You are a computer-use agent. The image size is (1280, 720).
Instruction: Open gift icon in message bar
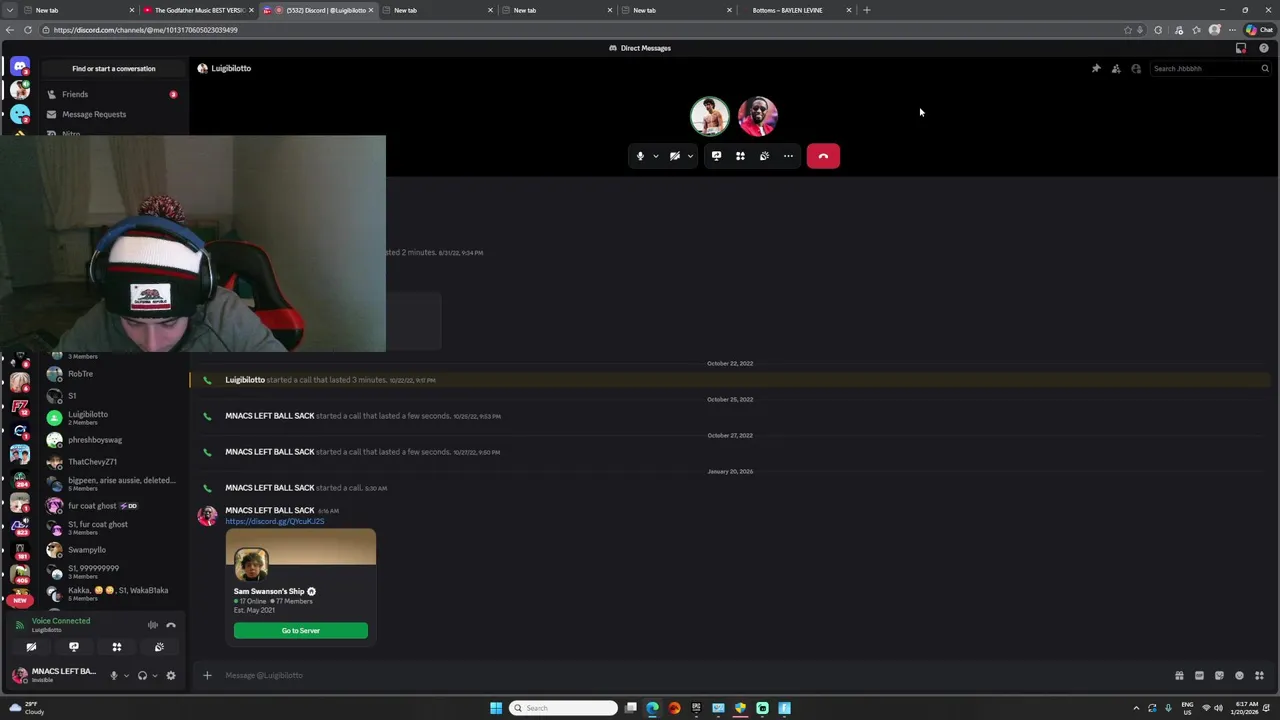(1179, 675)
